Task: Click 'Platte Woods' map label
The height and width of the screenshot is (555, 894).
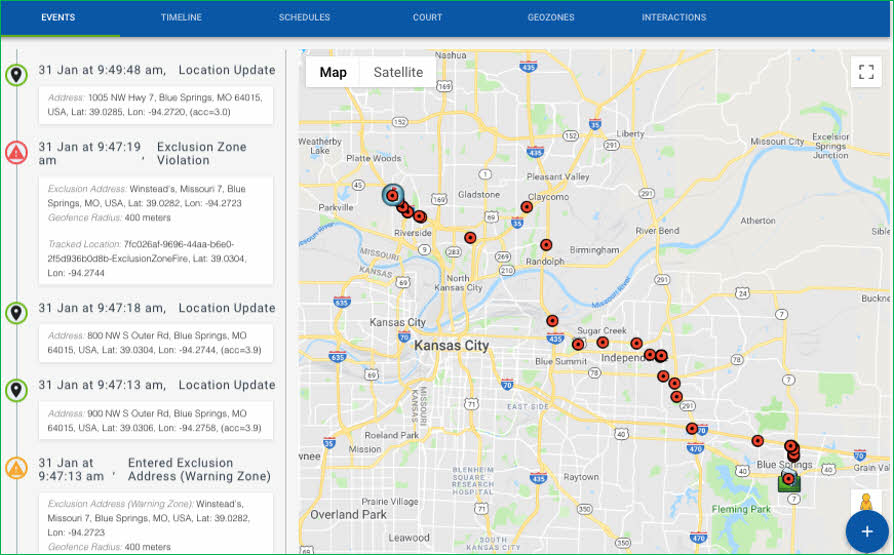Action: pos(373,158)
